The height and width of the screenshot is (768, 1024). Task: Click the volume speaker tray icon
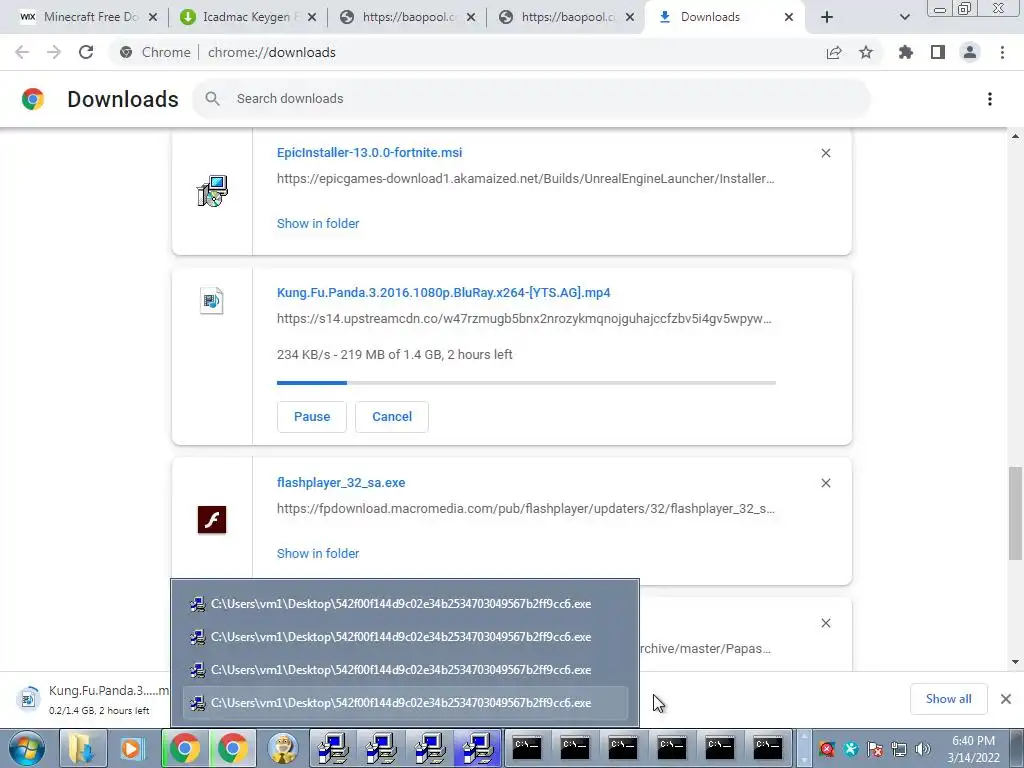(x=922, y=749)
